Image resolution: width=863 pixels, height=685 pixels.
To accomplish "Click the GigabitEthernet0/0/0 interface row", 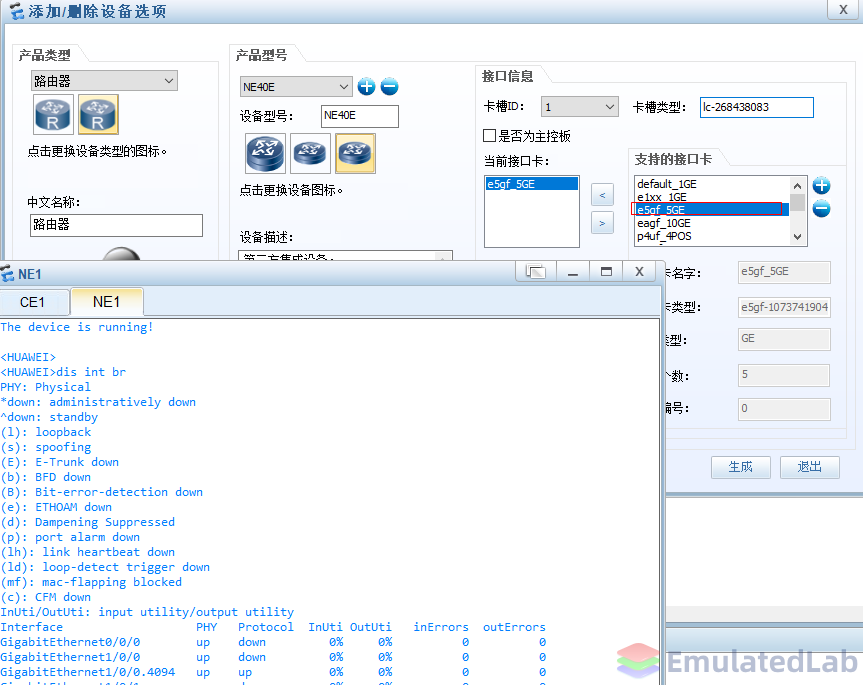I will pos(273,642).
